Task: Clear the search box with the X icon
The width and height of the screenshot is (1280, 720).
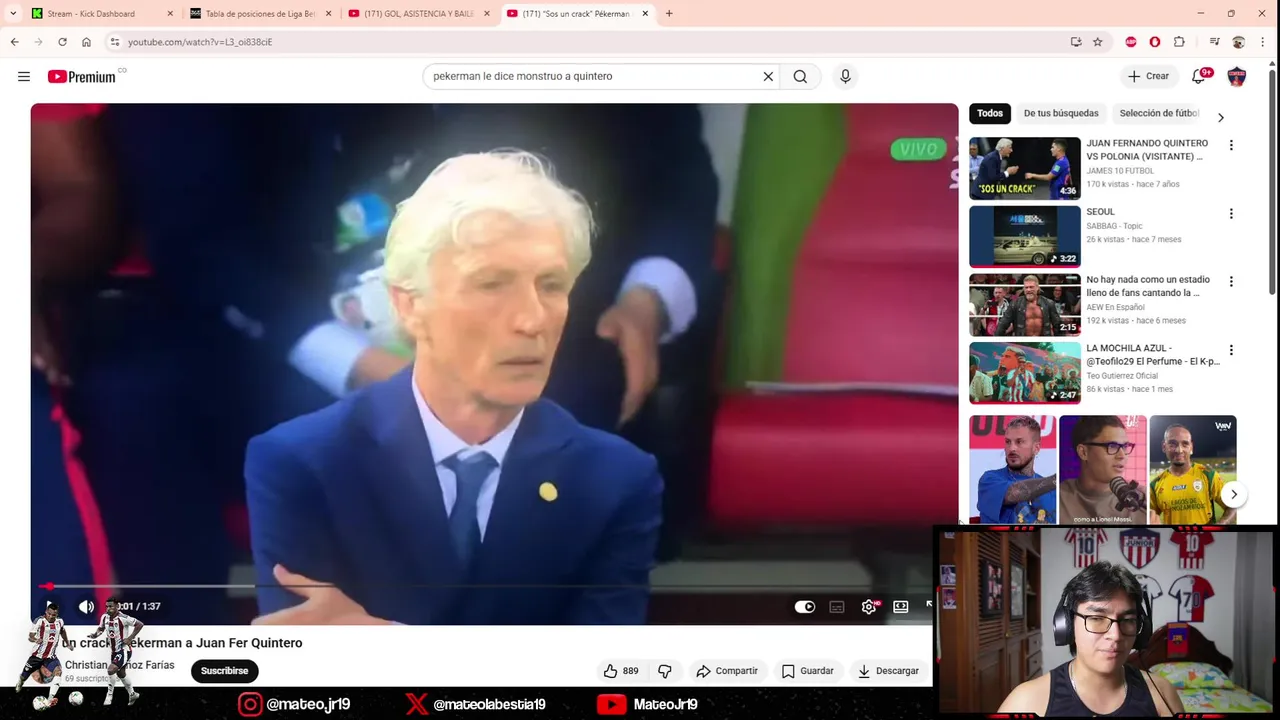Action: 768,76
